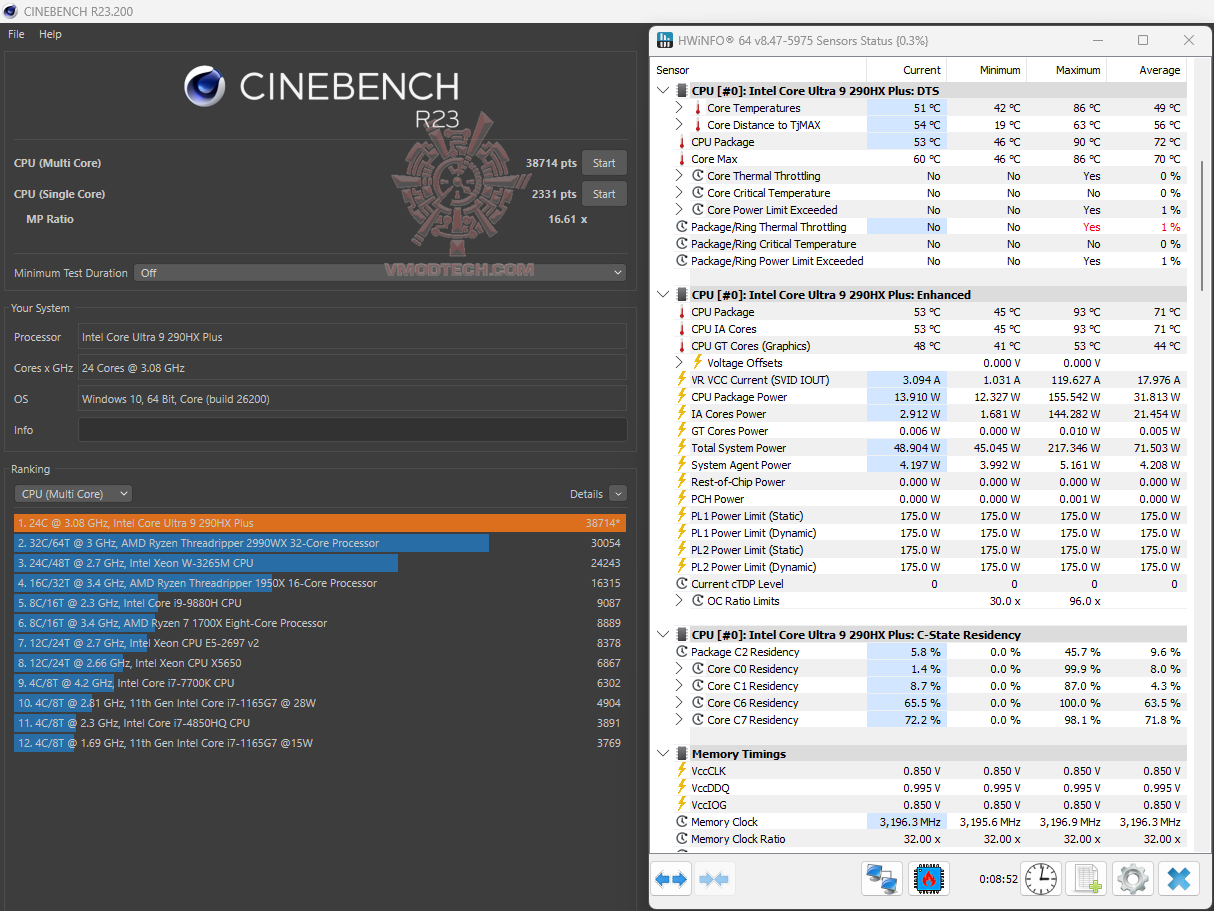Click status icon beside Current cTDP Level
1214x911 pixels.
pyautogui.click(x=682, y=584)
